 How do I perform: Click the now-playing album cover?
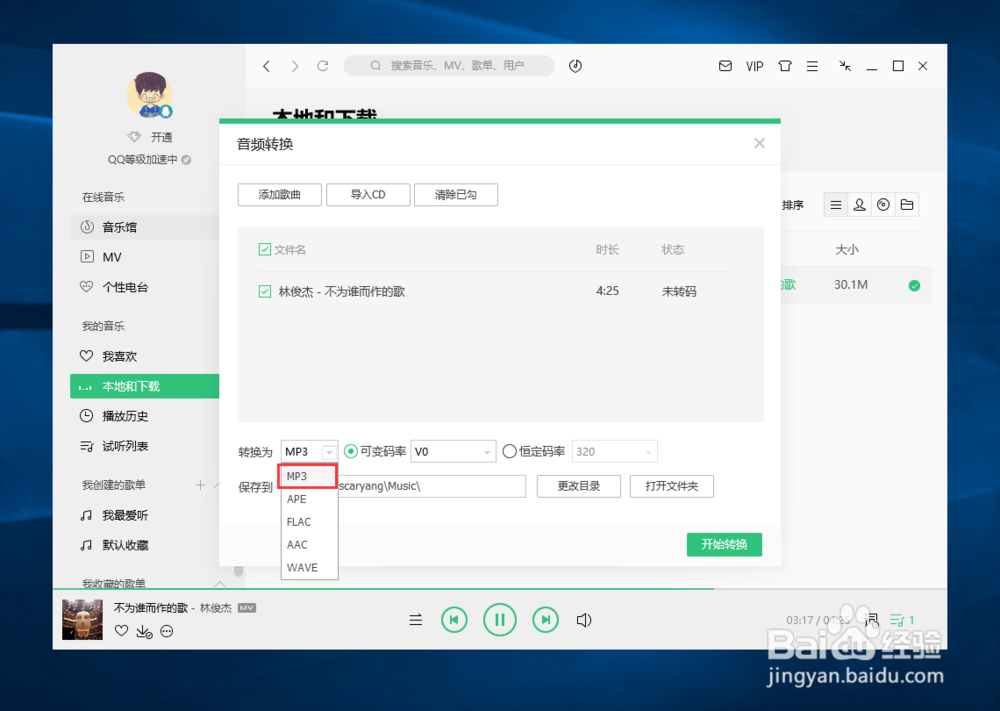pyautogui.click(x=82, y=619)
